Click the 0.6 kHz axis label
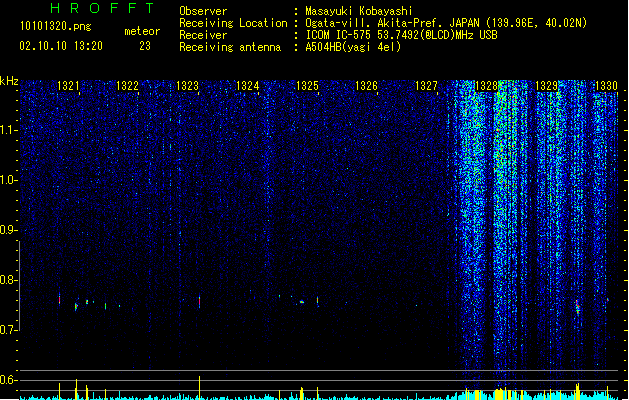 (9, 380)
